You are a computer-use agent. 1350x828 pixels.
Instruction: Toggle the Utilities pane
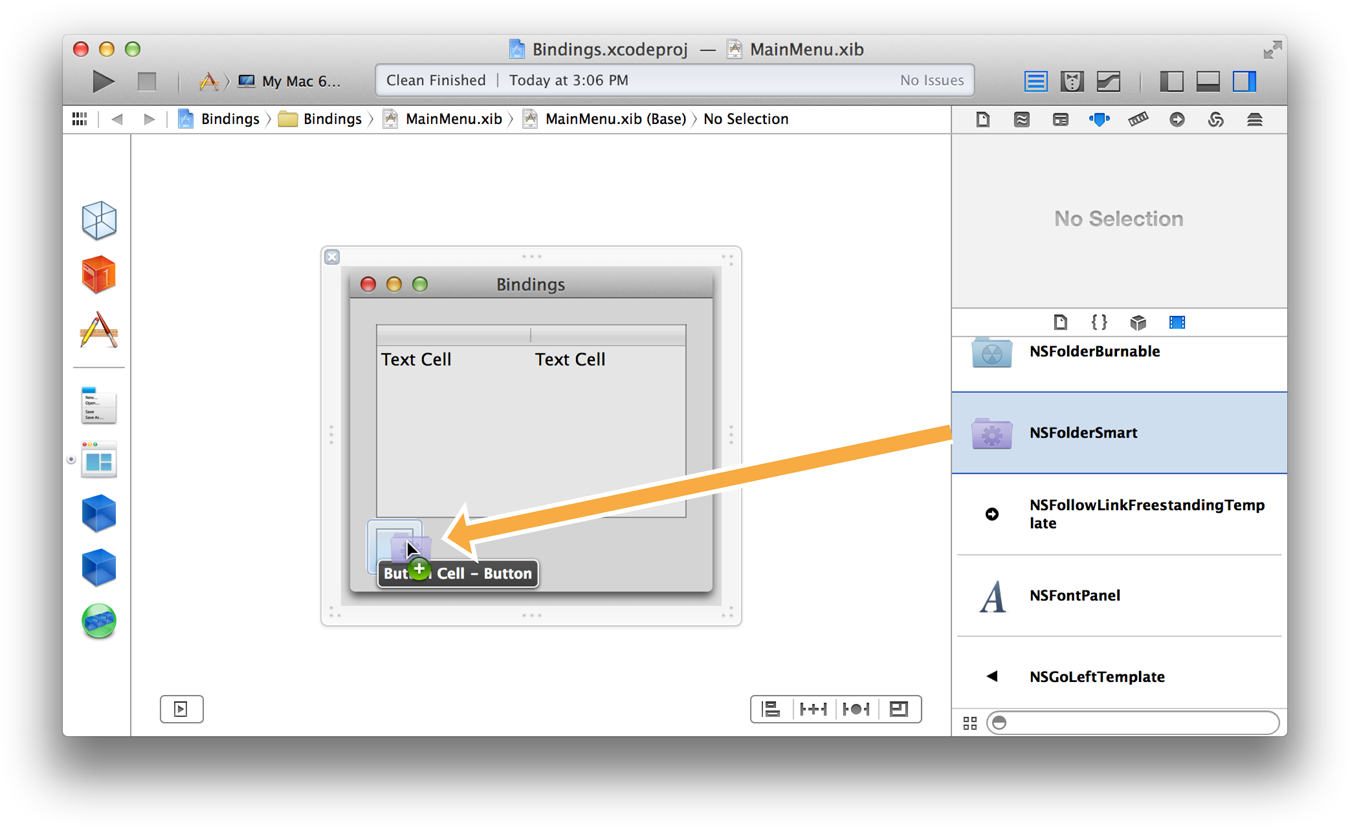coord(1244,81)
